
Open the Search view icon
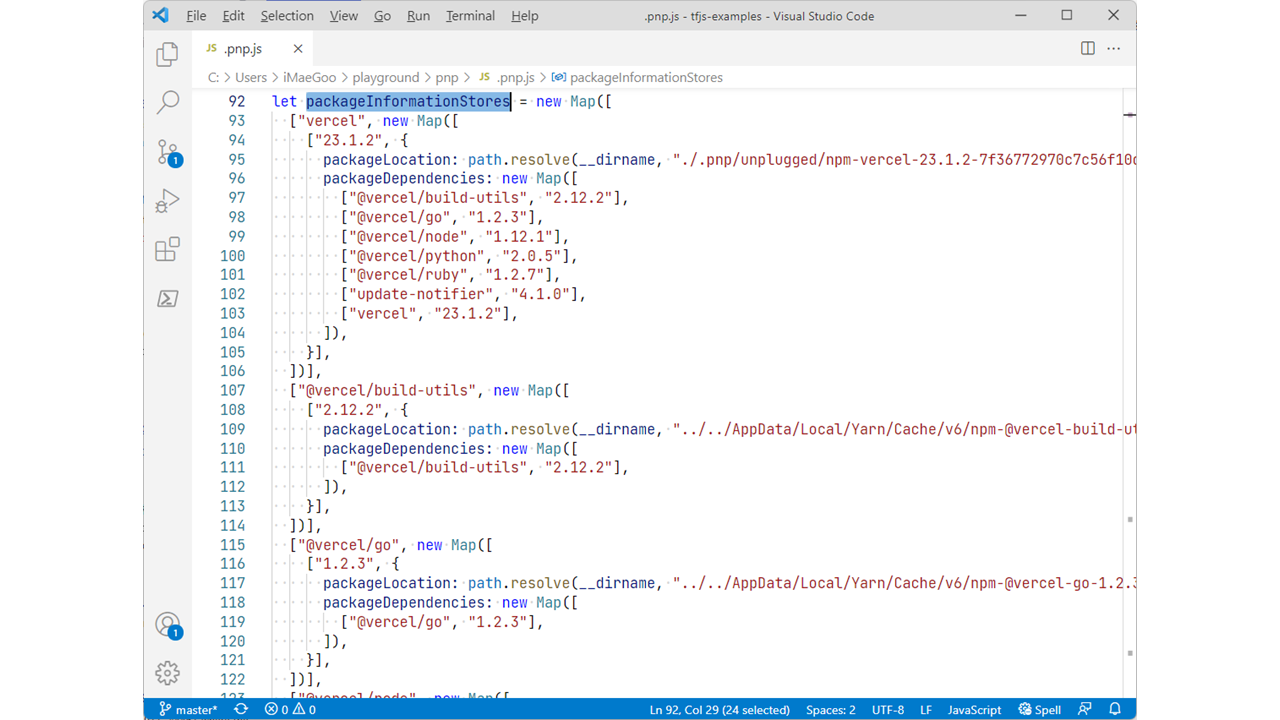coord(168,102)
